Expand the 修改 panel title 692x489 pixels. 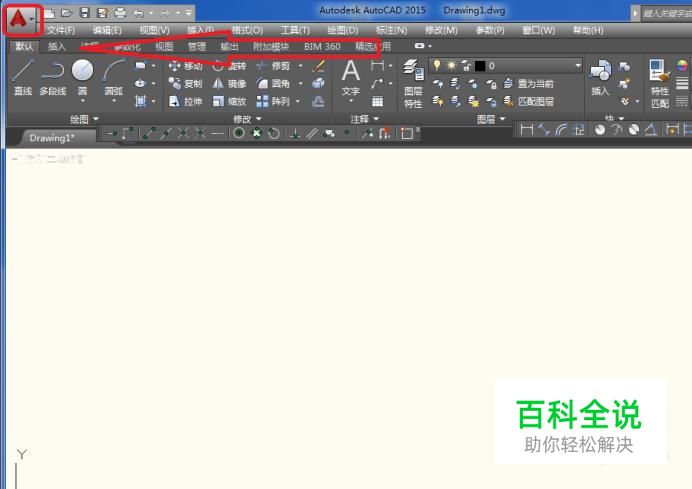[247, 119]
